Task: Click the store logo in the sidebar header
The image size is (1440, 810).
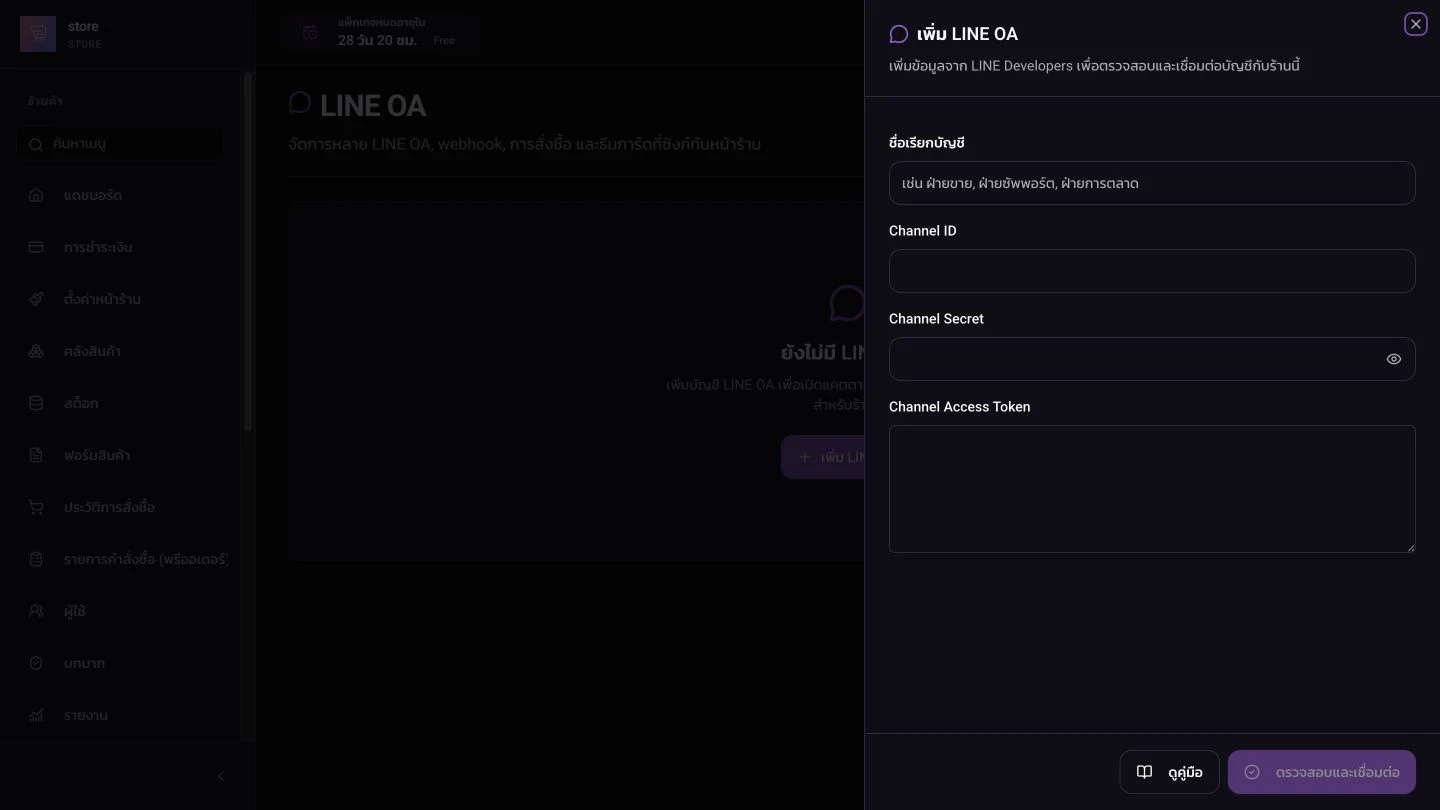Action: tap(38, 34)
